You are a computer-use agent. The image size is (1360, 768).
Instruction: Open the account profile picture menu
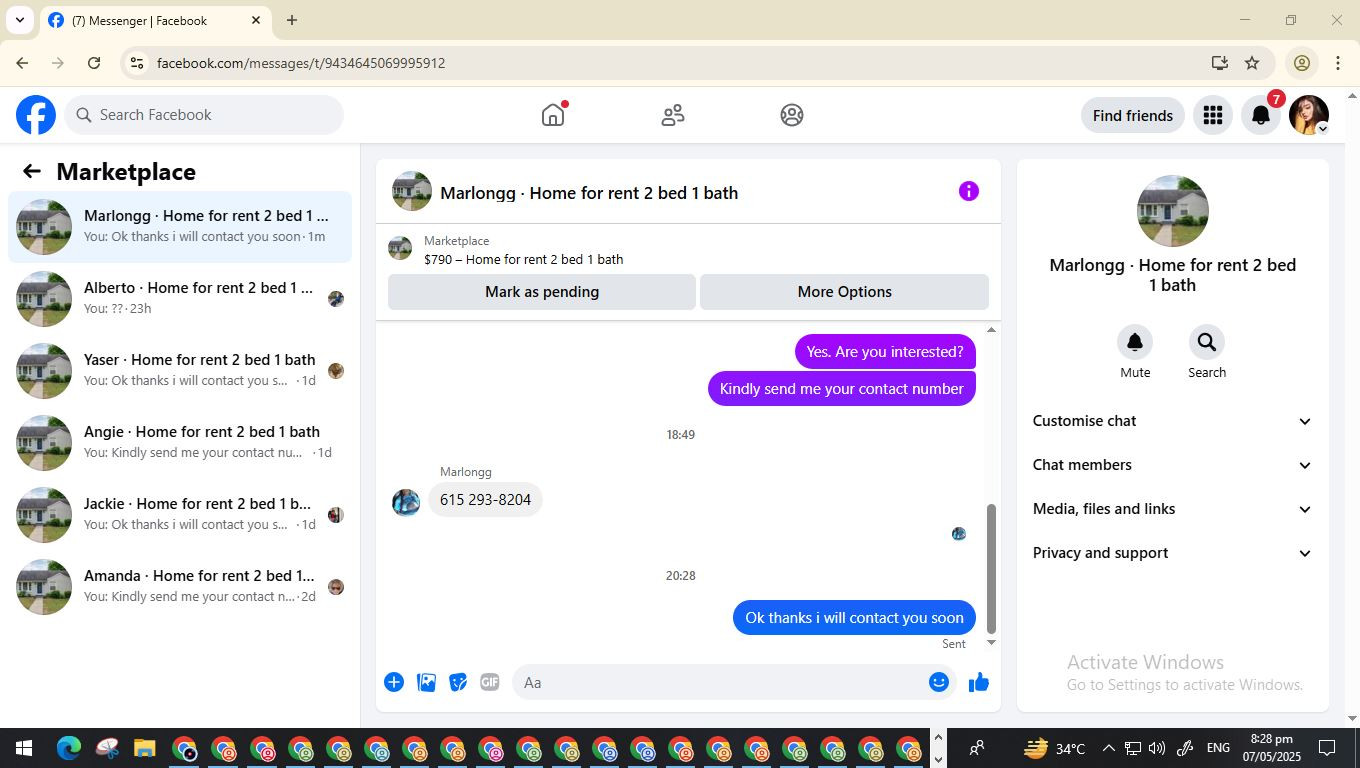point(1309,115)
